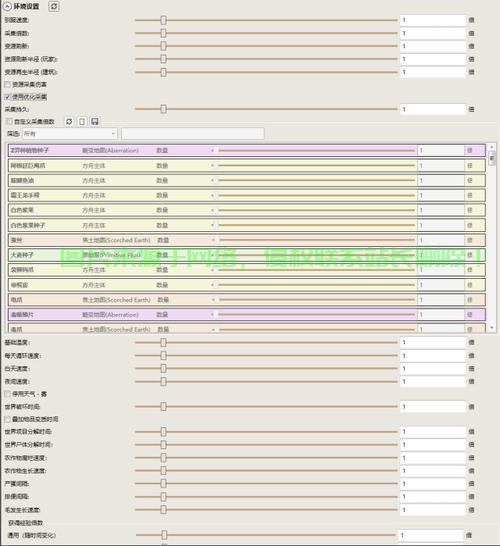Collapse the 环境设置 section with the round chevron
500x546 pixels.
pyautogui.click(x=7, y=6)
